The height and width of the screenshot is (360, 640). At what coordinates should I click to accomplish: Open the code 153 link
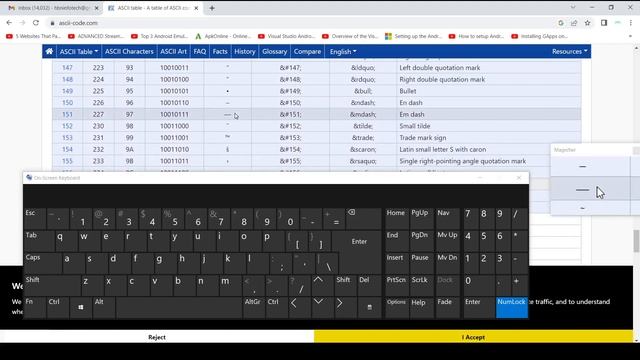[x=67, y=138]
